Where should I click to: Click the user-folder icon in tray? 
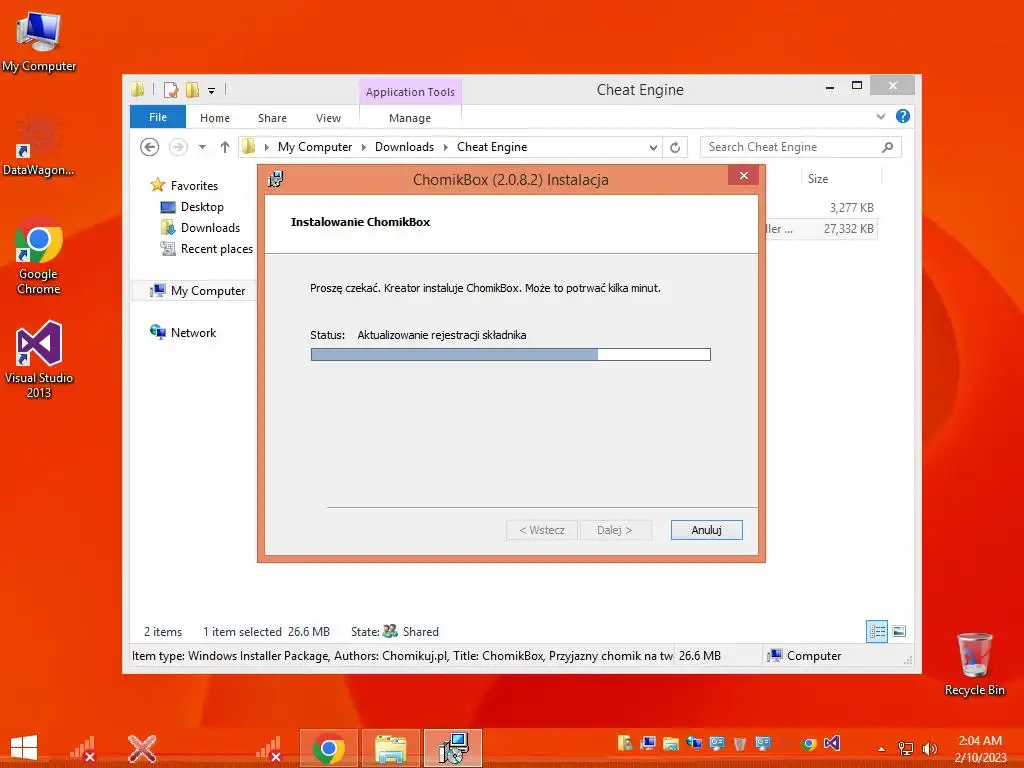click(x=625, y=743)
